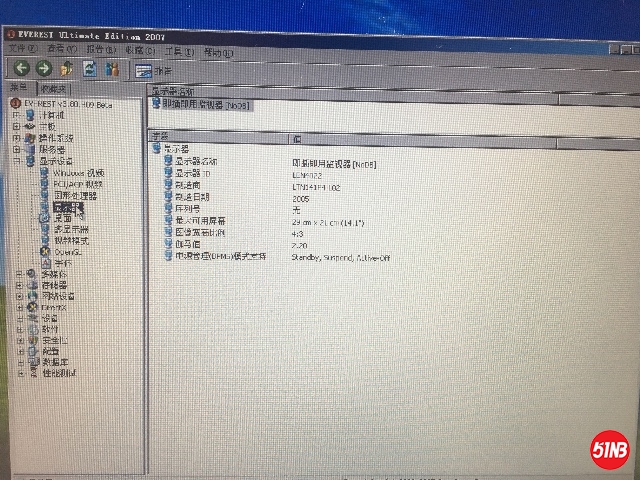Select the 多媒体 multimedia icon in tree

[x=32, y=274]
